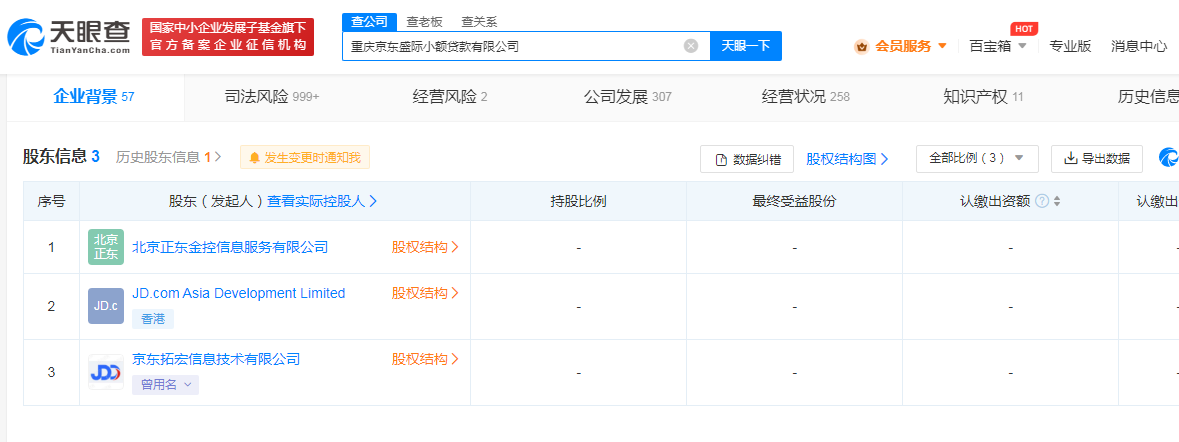Open the 百宝箱 dropdown menu

pyautogui.click(x=996, y=46)
